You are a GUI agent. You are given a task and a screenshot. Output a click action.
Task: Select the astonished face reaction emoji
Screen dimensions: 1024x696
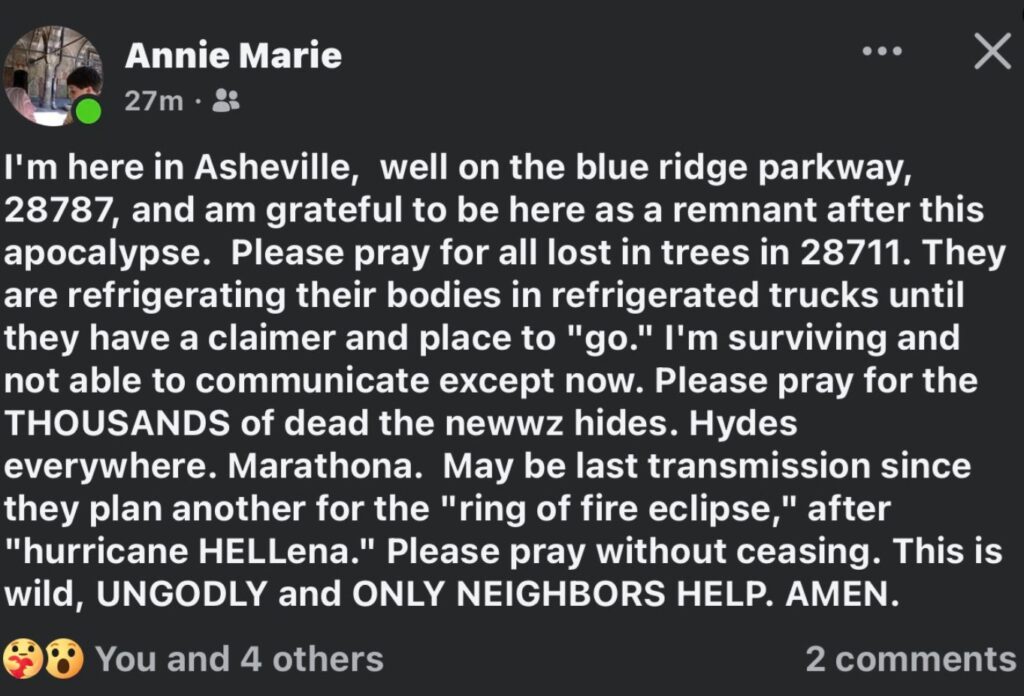coord(62,658)
